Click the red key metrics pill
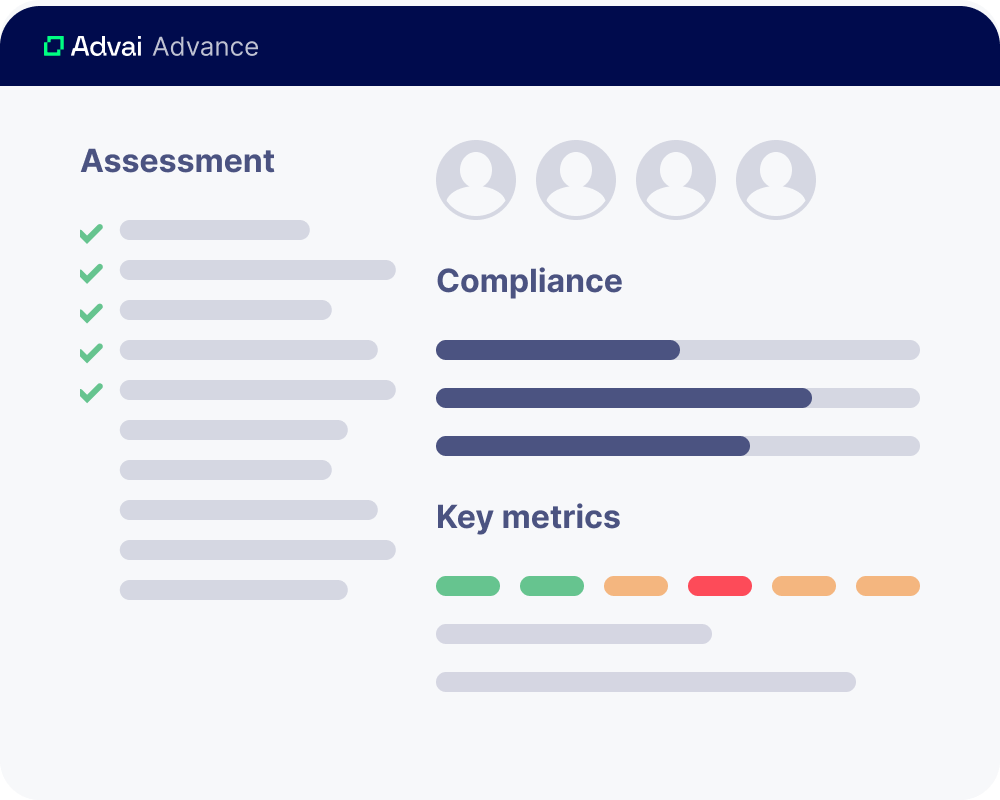The height and width of the screenshot is (800, 1000). click(720, 586)
